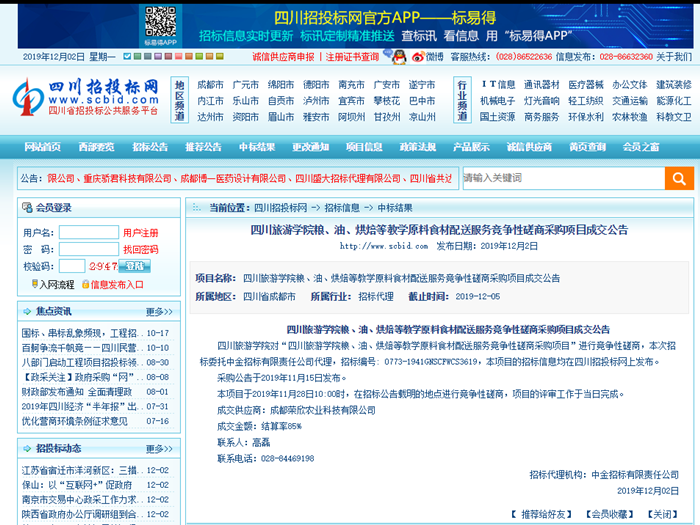Click the 会员收藏 link
This screenshot has height=525, width=700.
(x=609, y=515)
